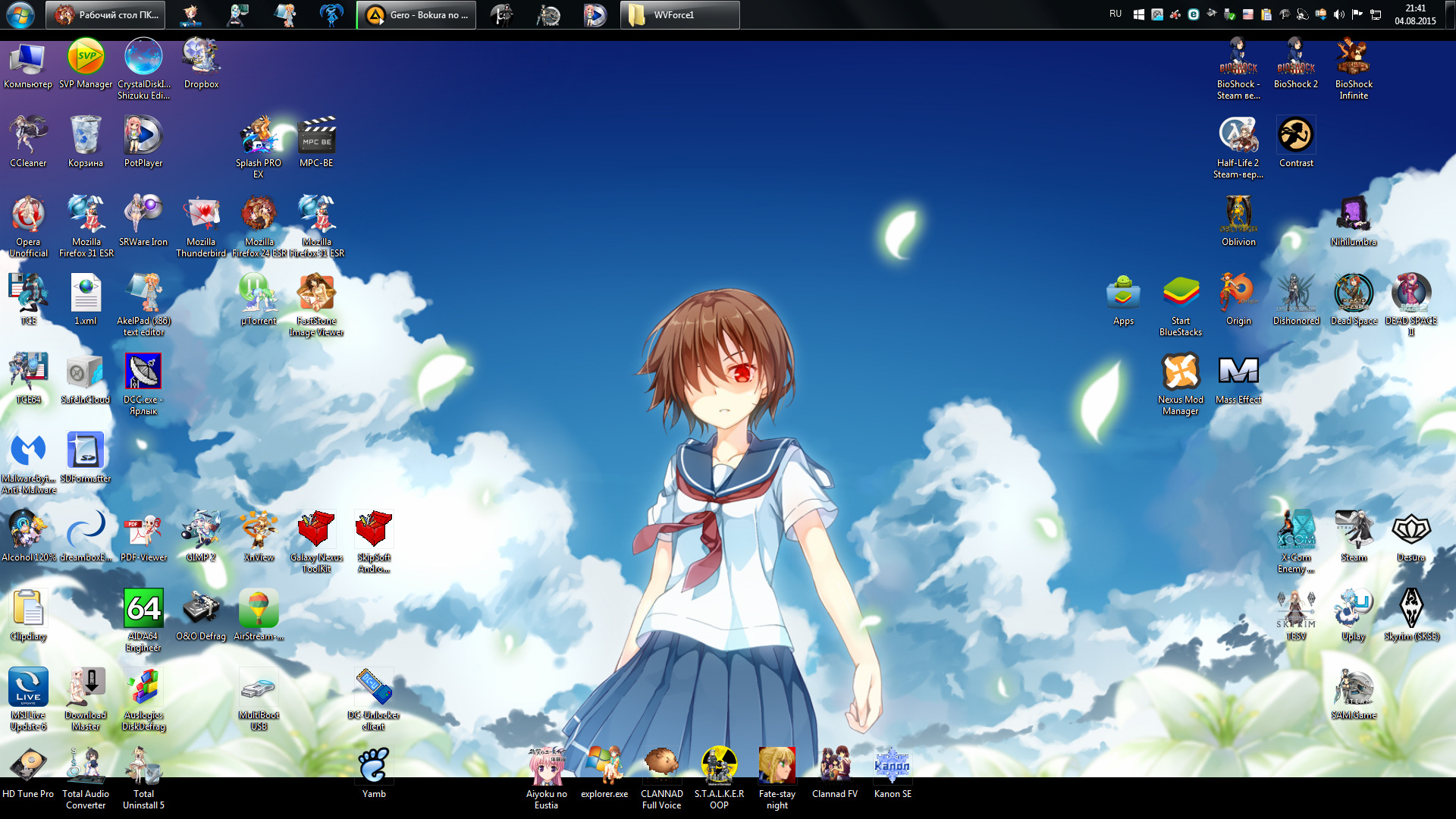Screen dimensions: 1456x819
Task: Open WVForce1 folder taskbar button
Action: [x=680, y=14]
